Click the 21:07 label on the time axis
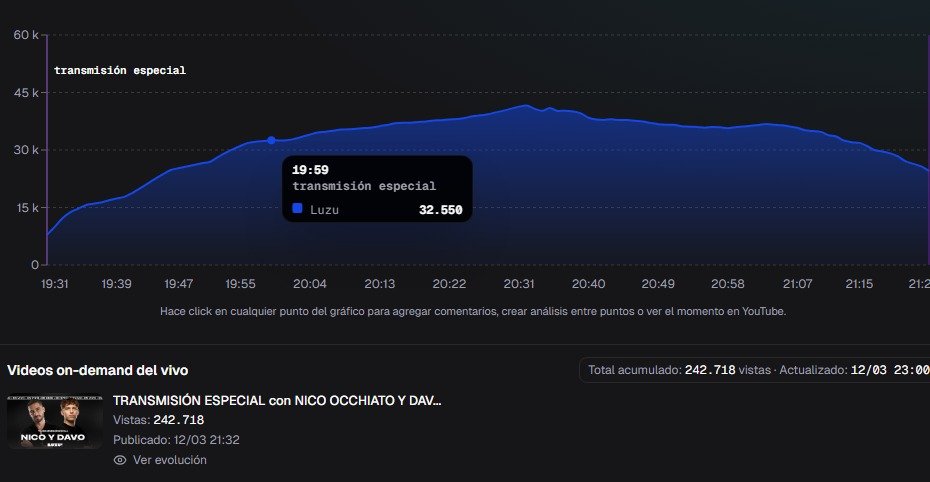 797,284
